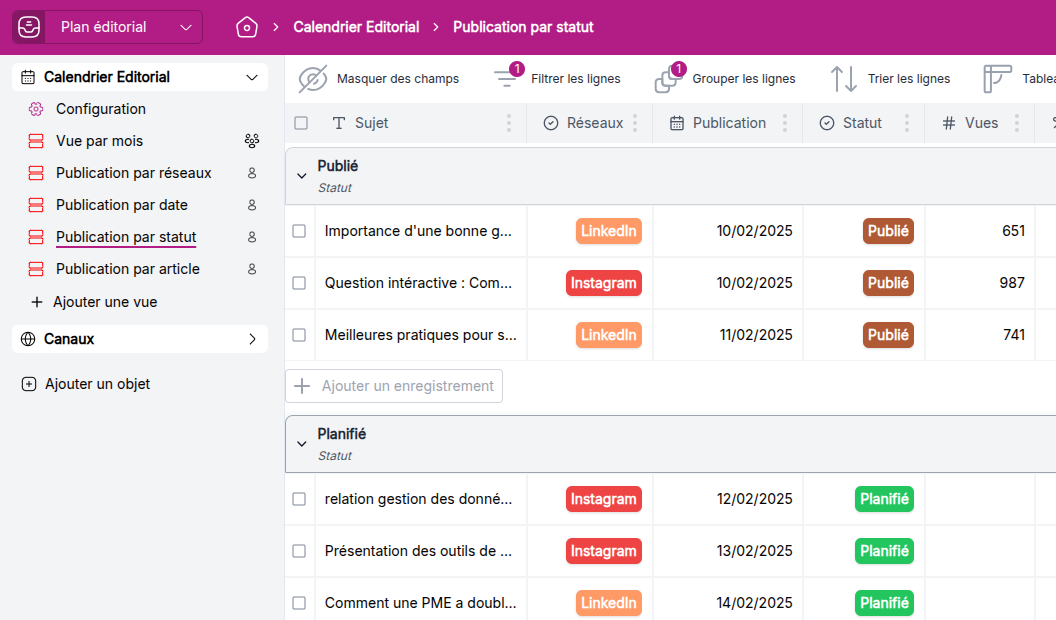This screenshot has height=620, width=1056.
Task: Open Grouper les lignes grouping options
Action: pos(666,78)
